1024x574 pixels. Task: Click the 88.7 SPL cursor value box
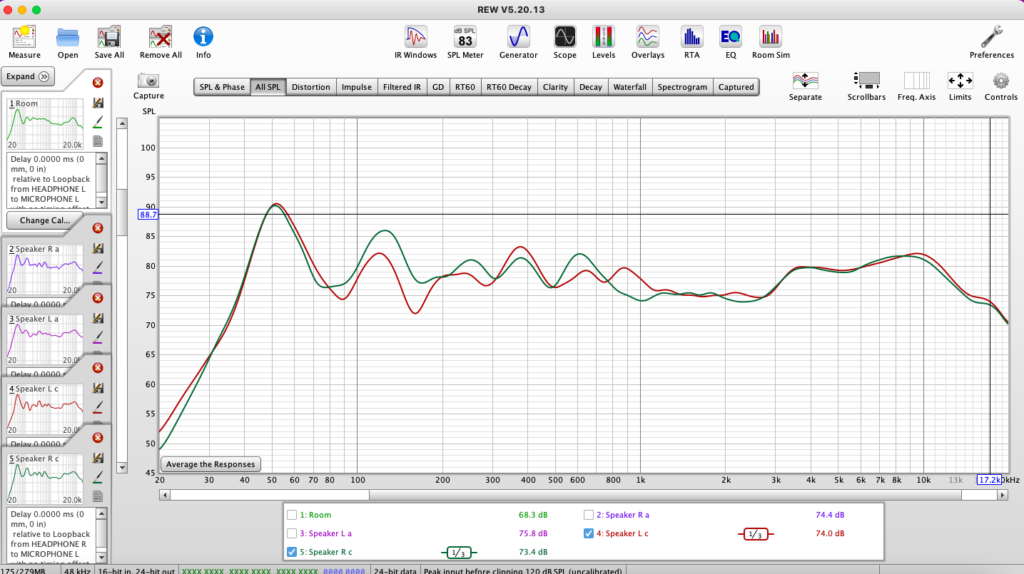[x=148, y=215]
